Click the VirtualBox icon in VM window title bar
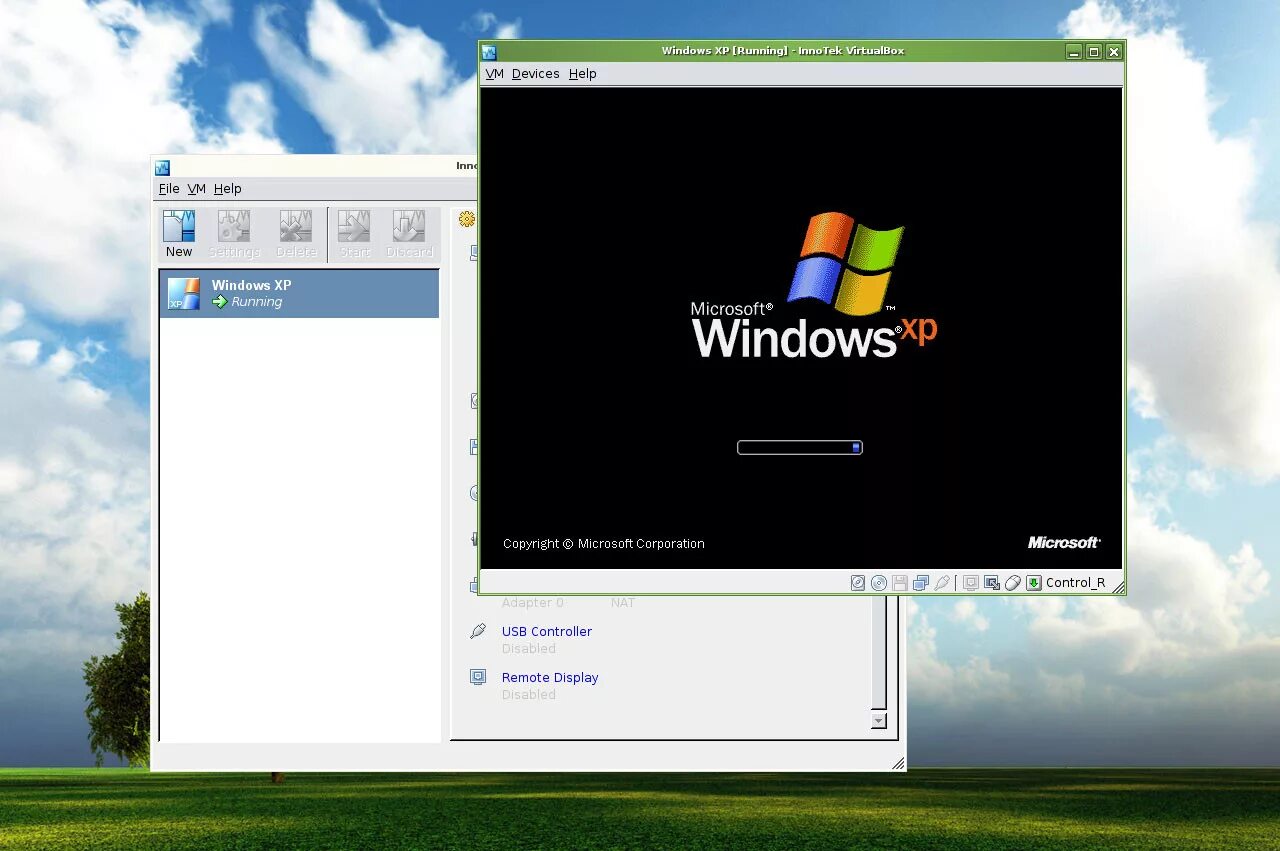The image size is (1280, 851). coord(490,52)
